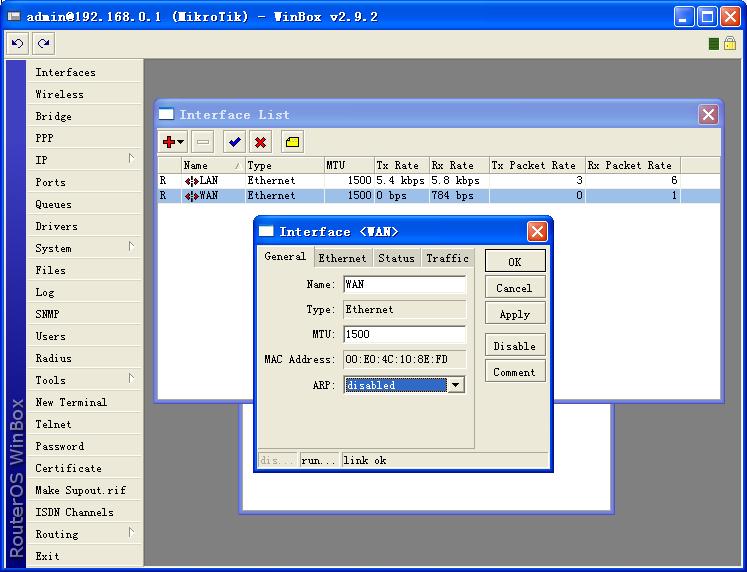Open the Files menu item

85,270
